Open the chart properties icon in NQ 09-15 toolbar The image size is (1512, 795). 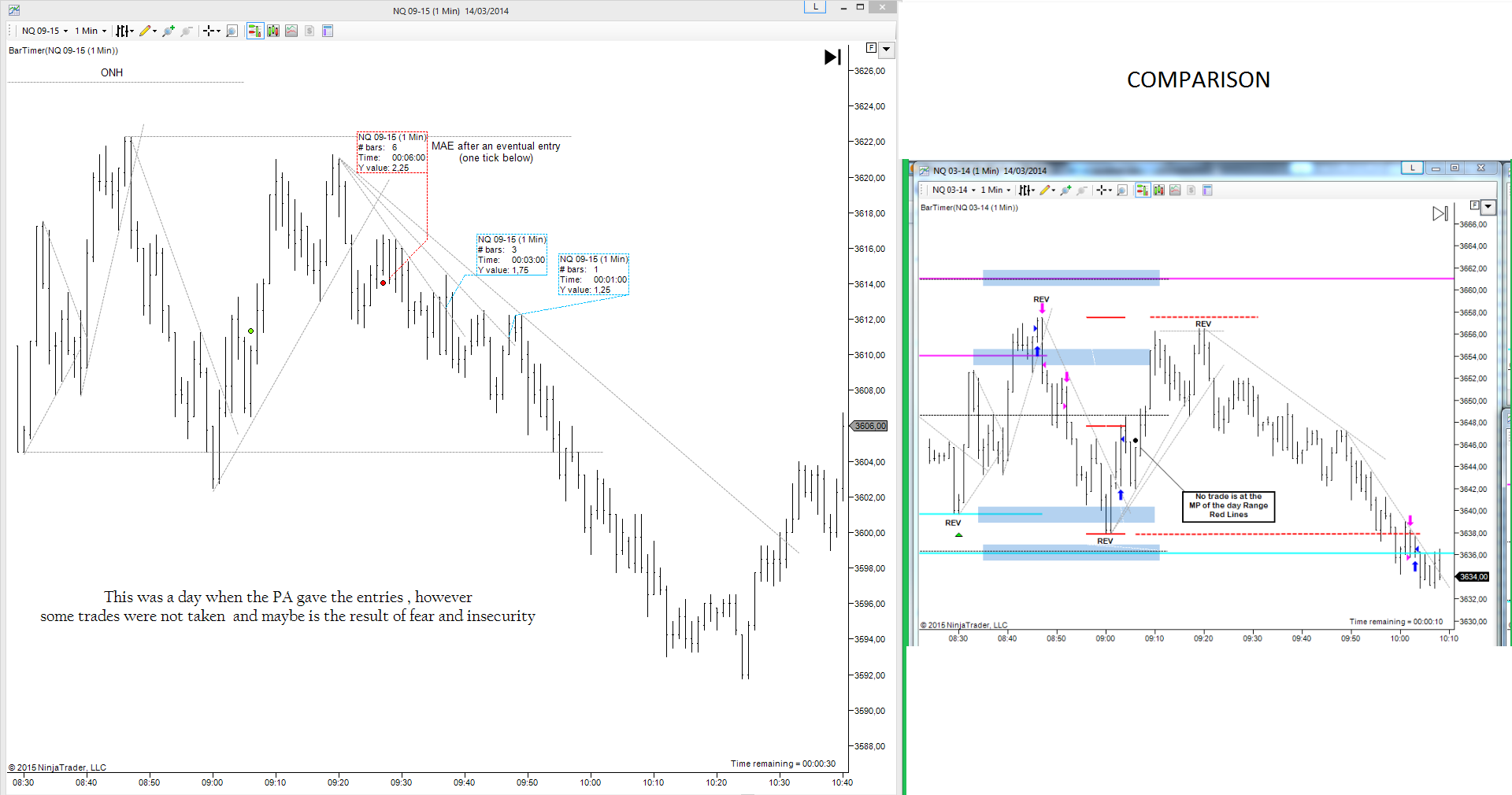tap(328, 31)
